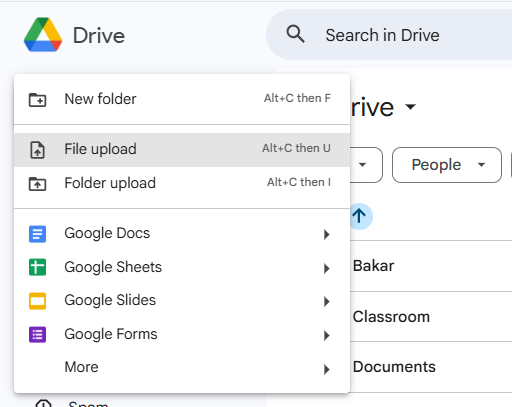Open the partially hidden filter dropdown left of People
Image resolution: width=512 pixels, height=407 pixels.
(366, 165)
